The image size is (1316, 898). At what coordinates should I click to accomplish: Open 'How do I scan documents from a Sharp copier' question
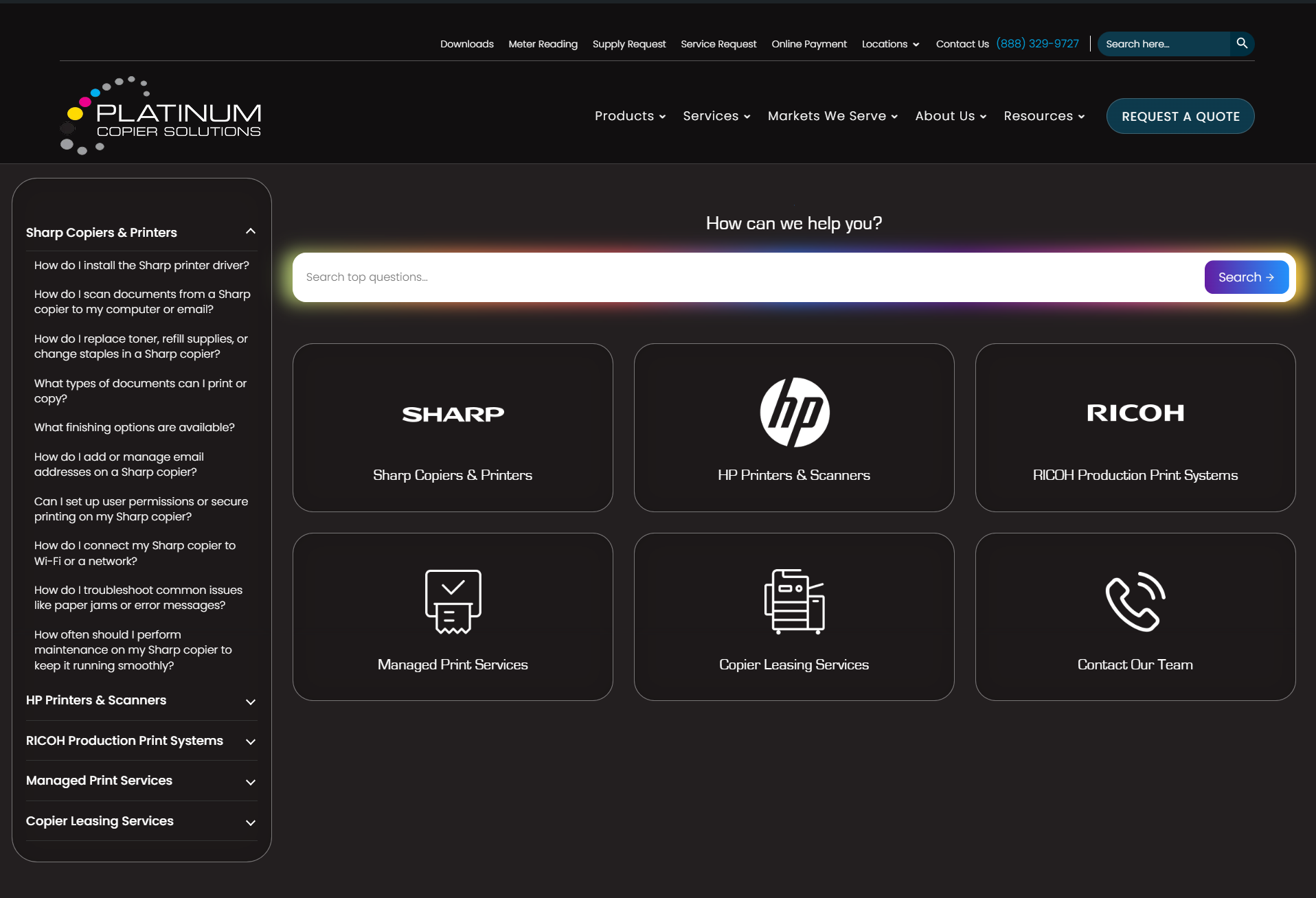coord(142,301)
